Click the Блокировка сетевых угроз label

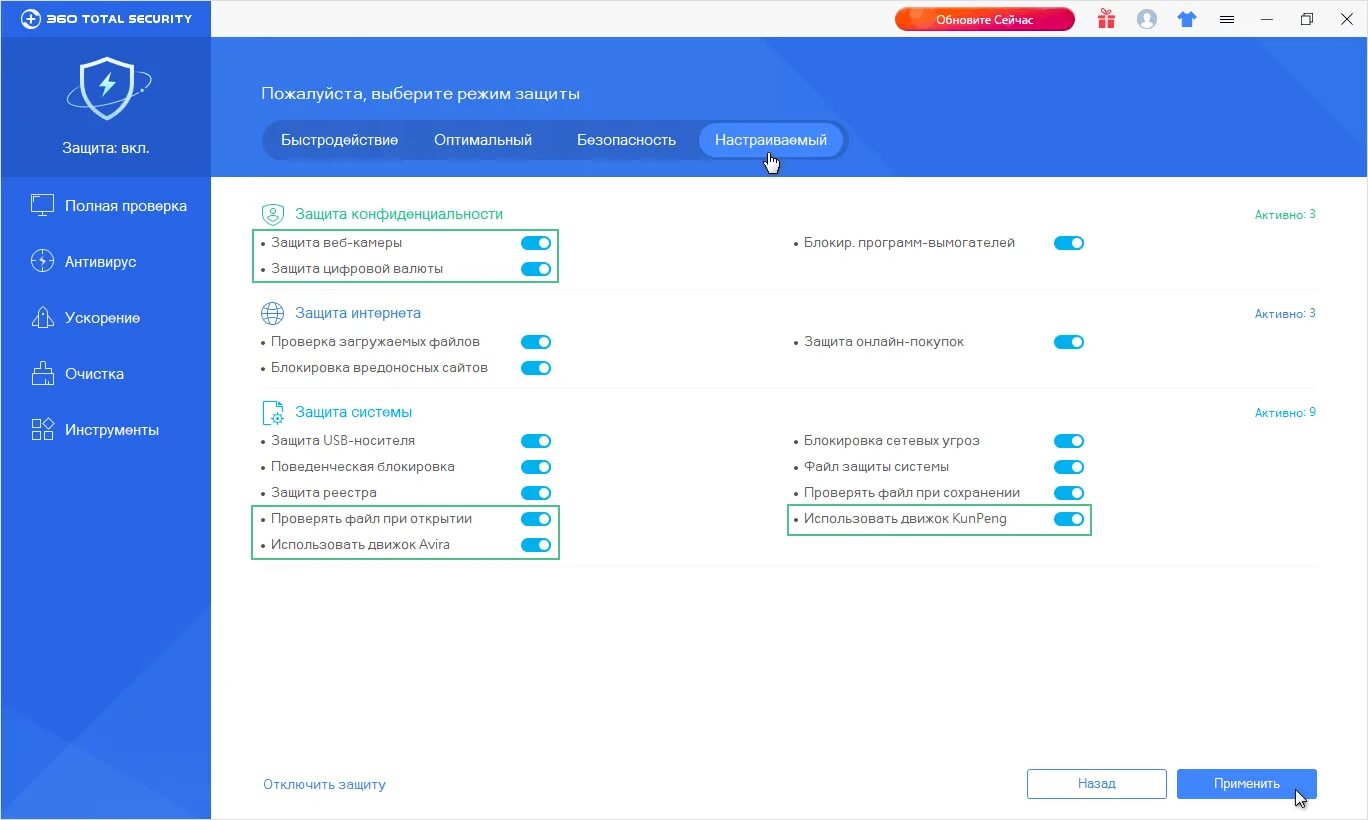pyautogui.click(x=892, y=441)
